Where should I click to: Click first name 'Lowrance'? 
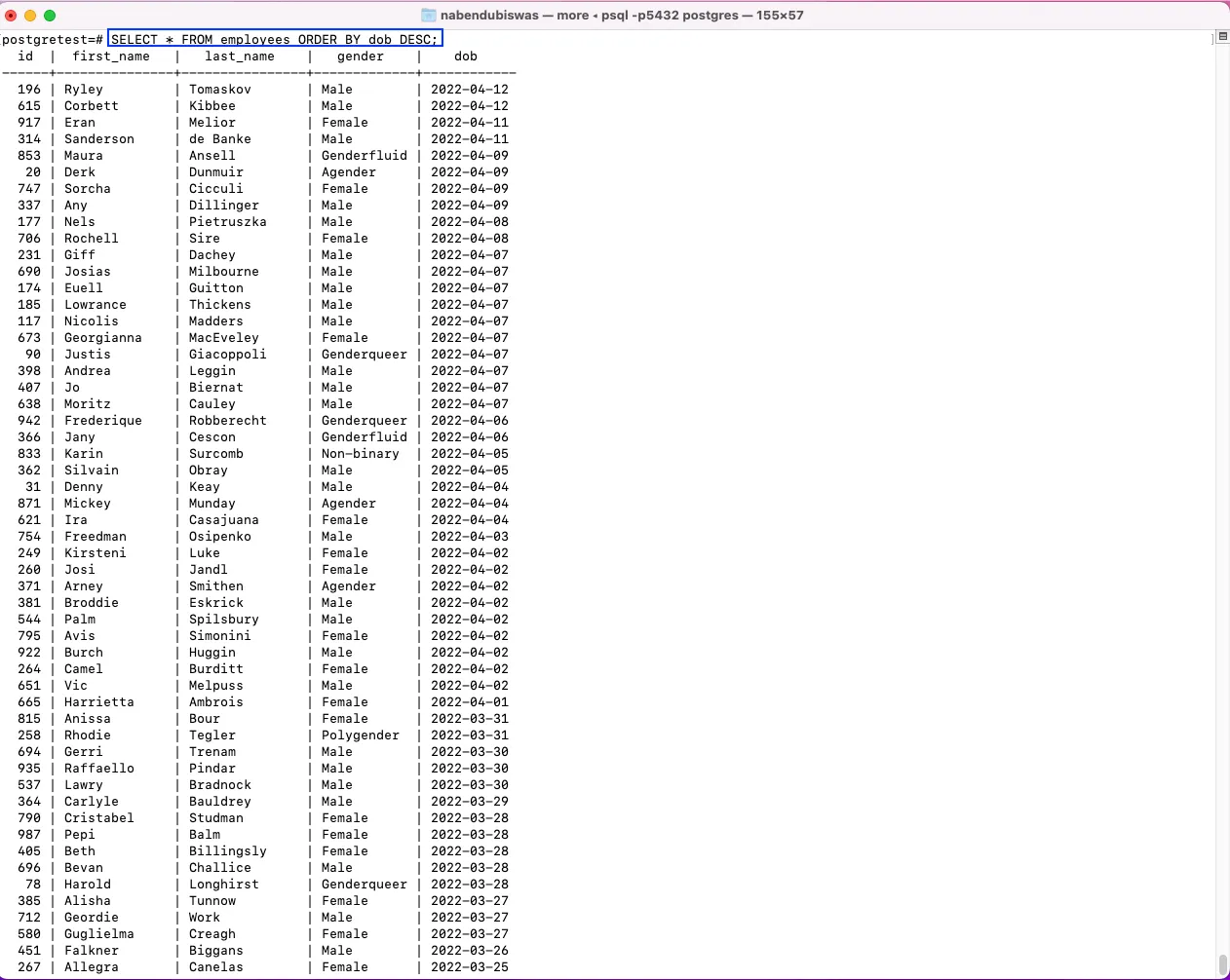(96, 305)
